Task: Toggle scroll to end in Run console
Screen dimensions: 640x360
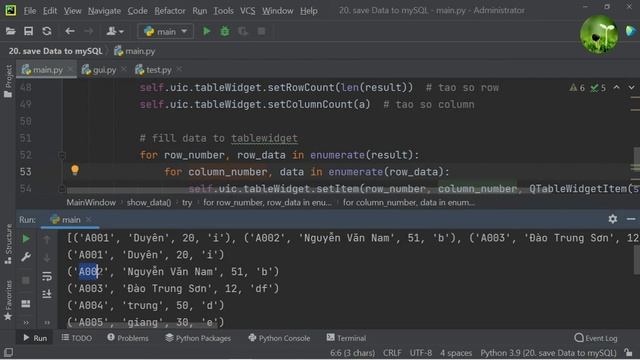Action: [47, 294]
